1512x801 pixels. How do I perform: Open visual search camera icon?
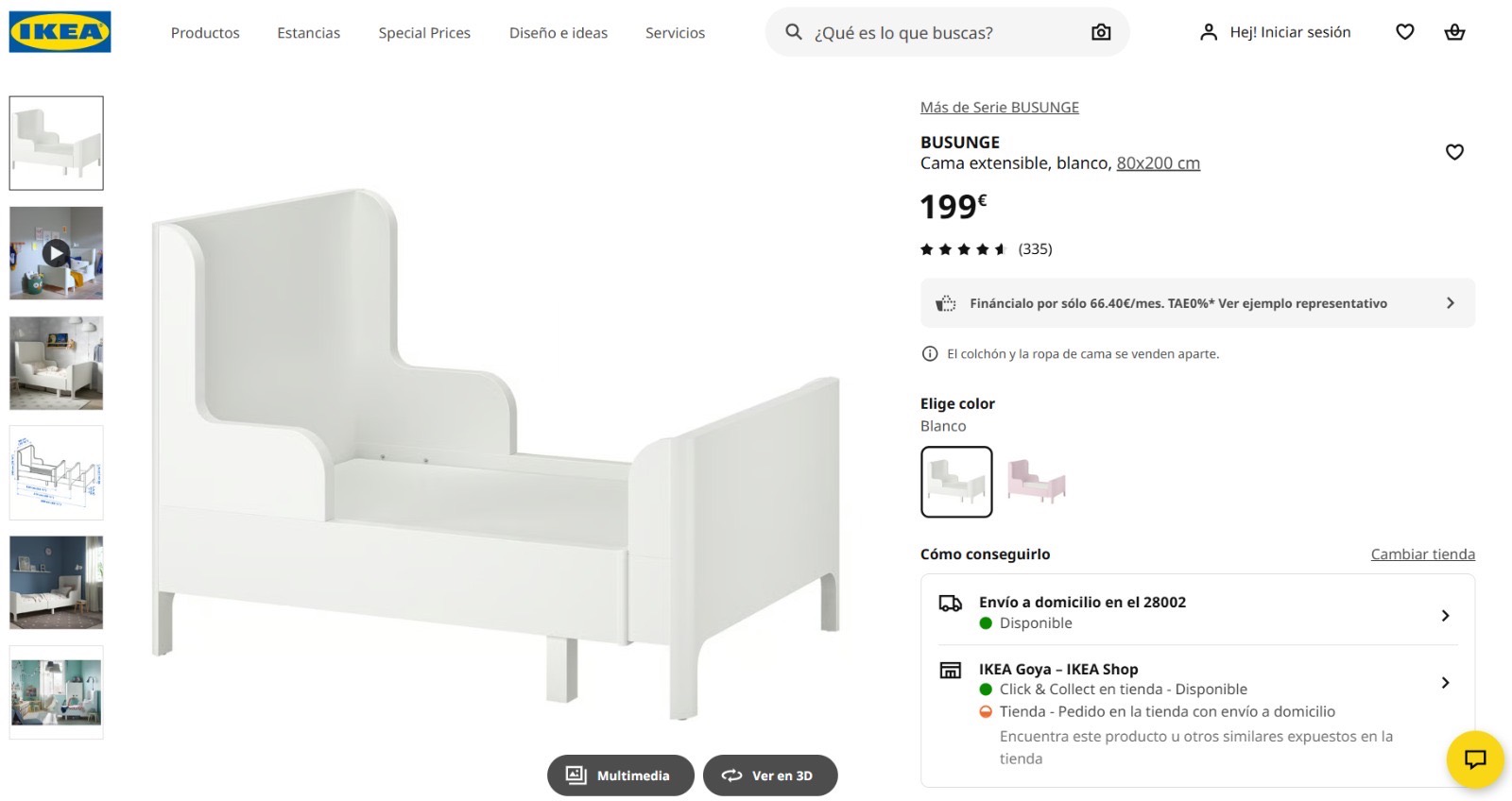[x=1101, y=32]
